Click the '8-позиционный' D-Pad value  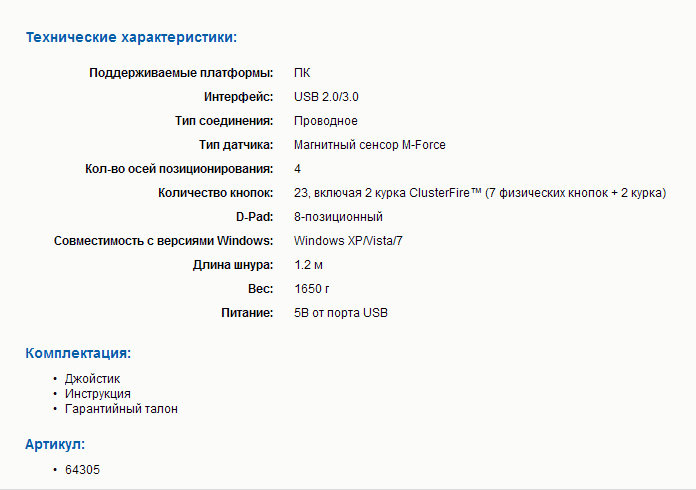338,217
